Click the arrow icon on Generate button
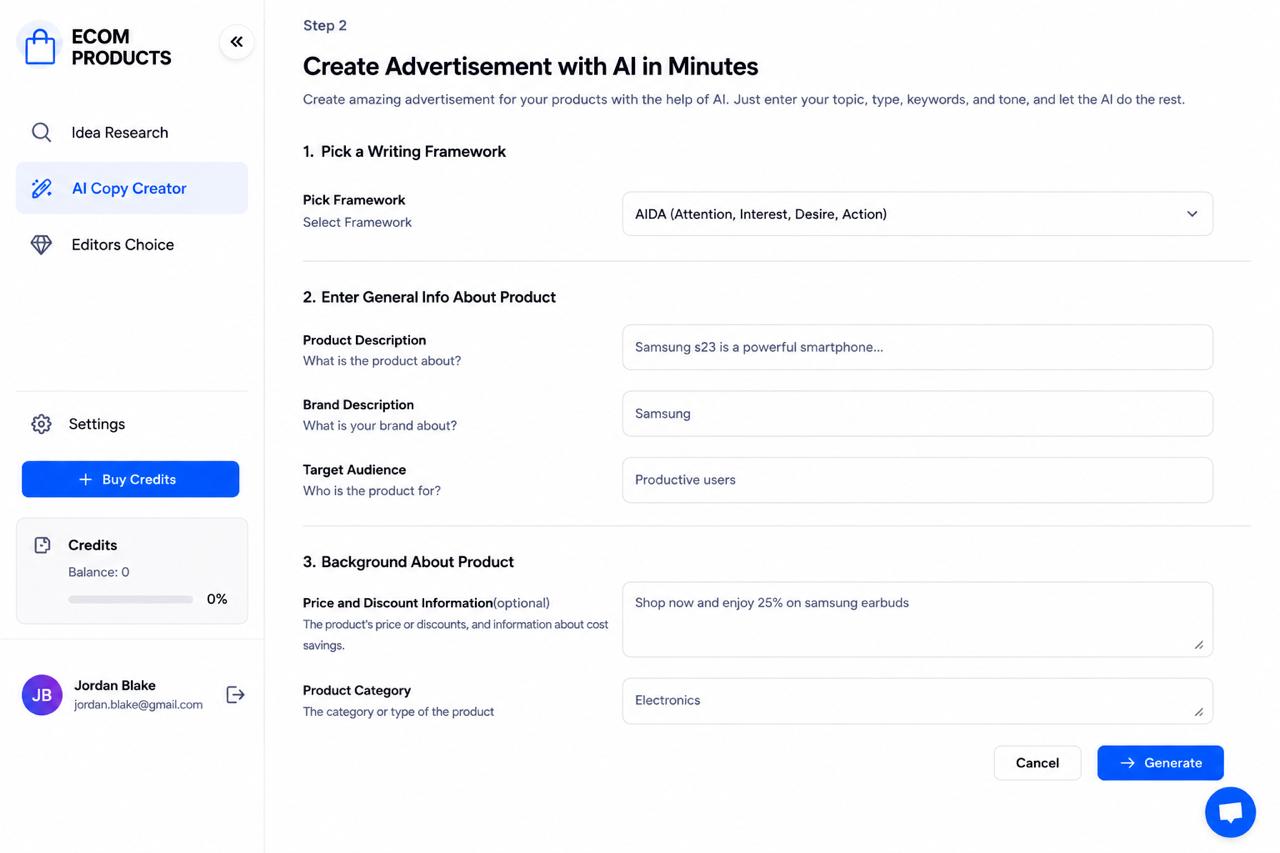1280x853 pixels. pyautogui.click(x=1127, y=763)
